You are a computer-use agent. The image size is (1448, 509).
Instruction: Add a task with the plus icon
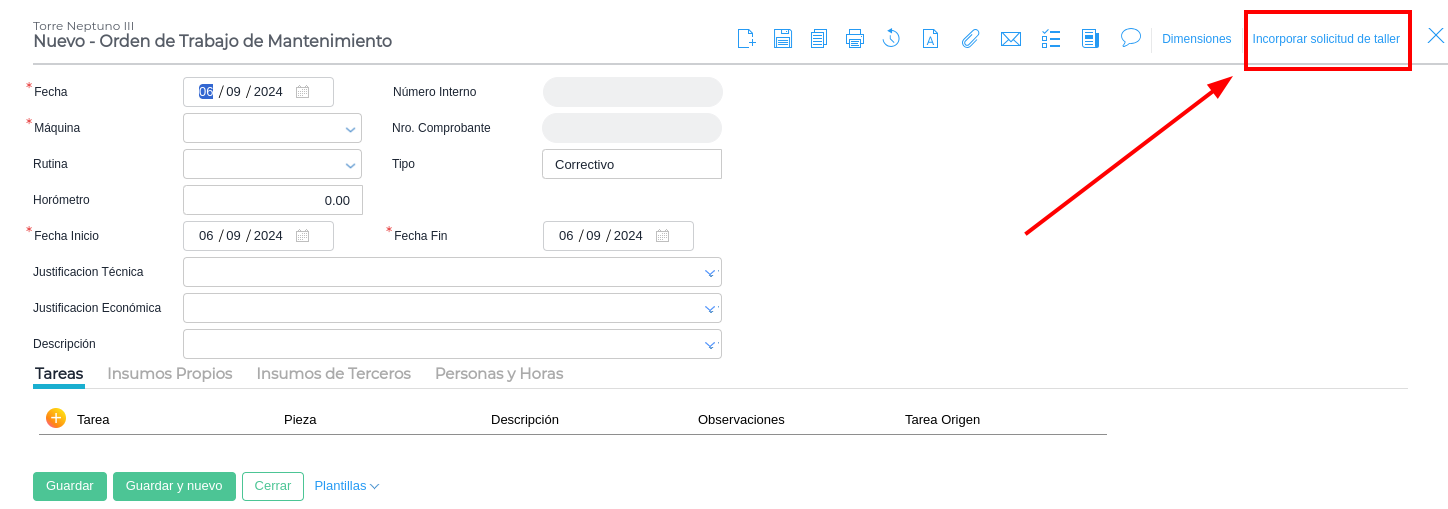(56, 418)
